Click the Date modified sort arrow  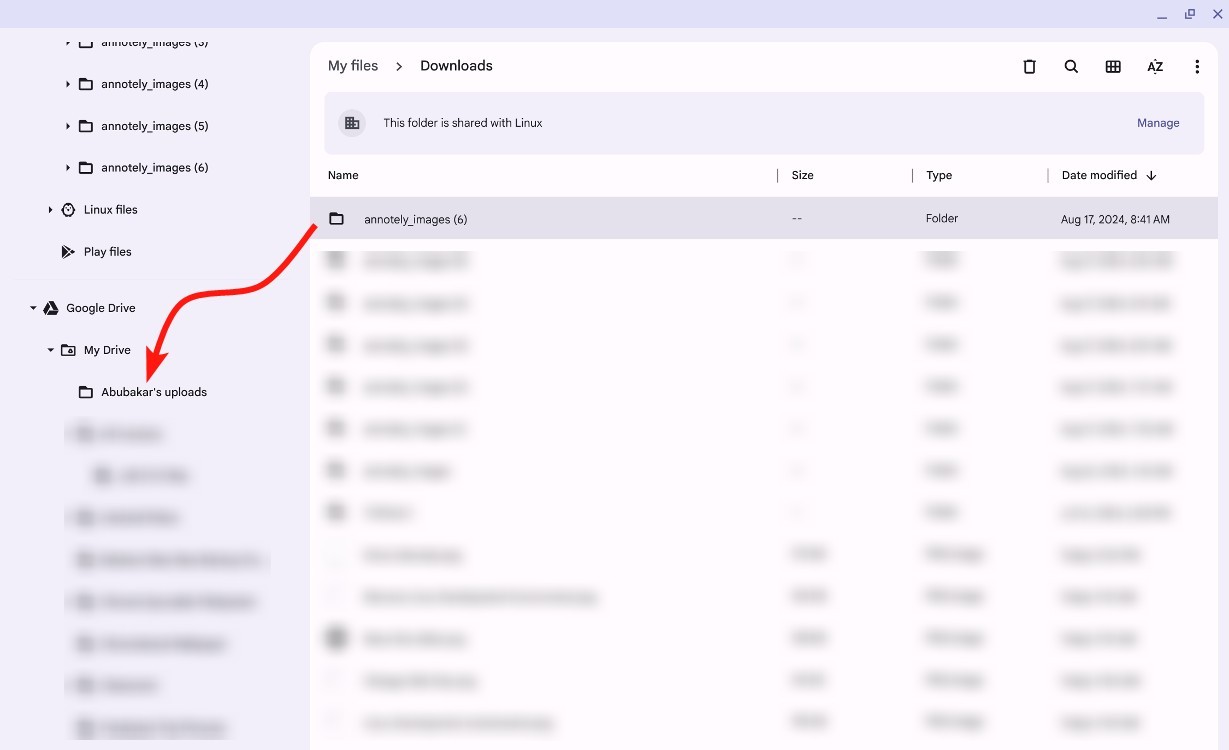(x=1151, y=175)
